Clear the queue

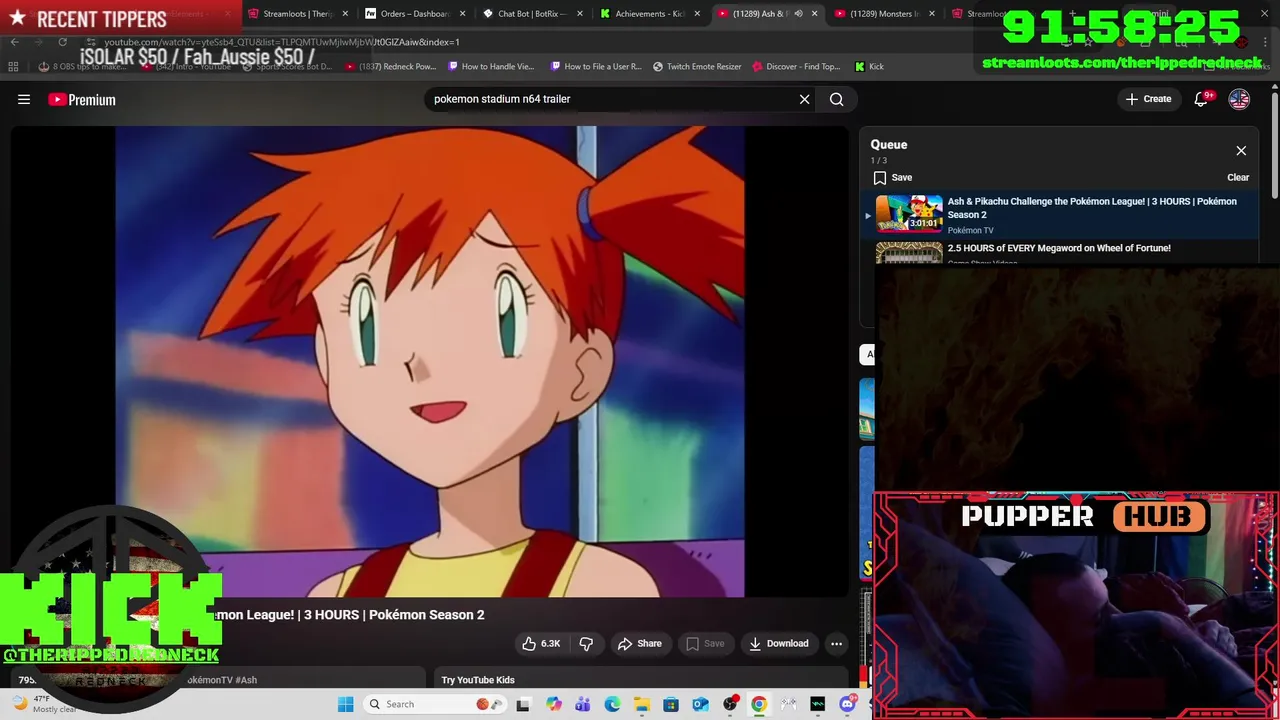coord(1238,177)
